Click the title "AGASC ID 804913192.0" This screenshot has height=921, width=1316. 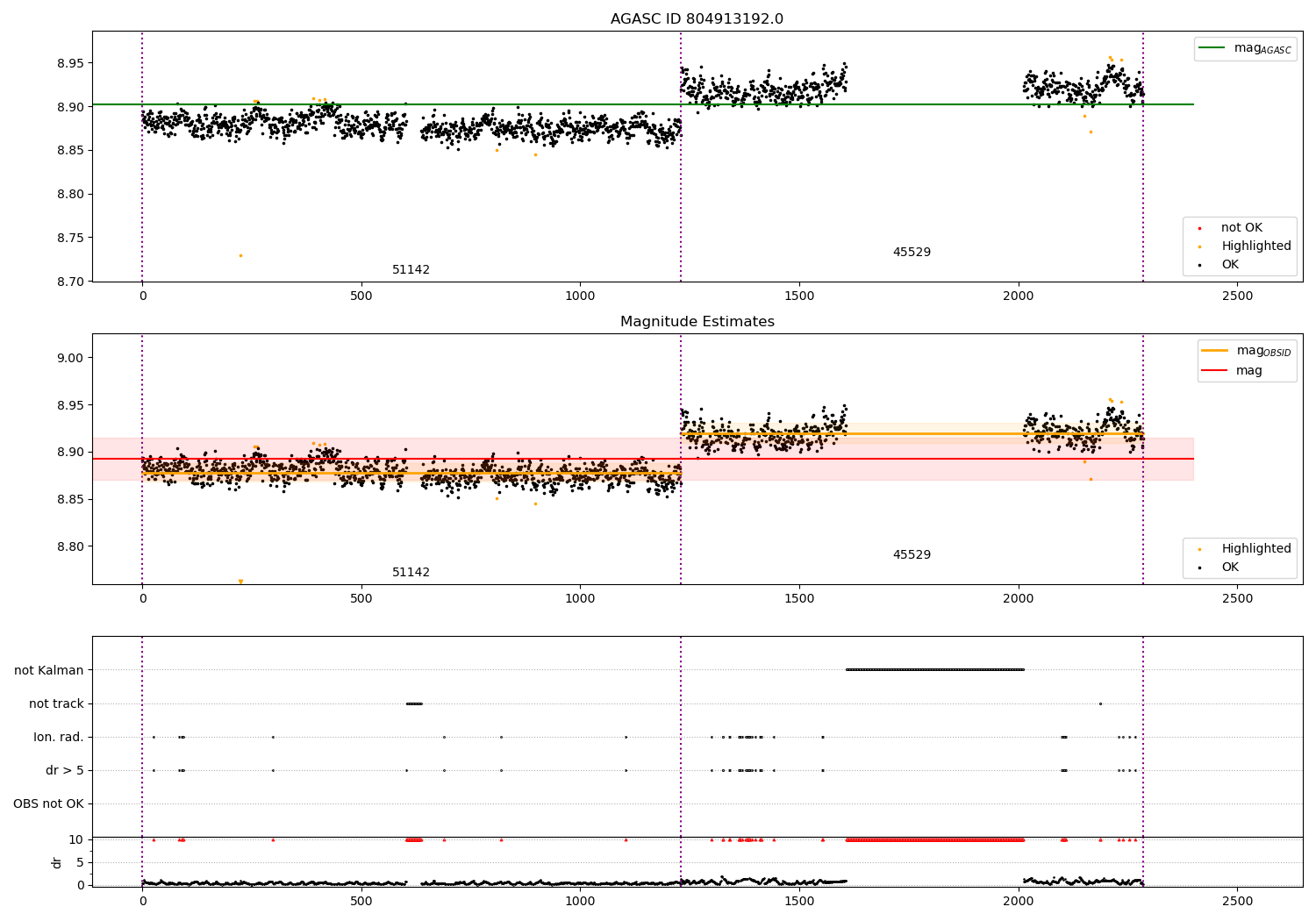(x=697, y=19)
